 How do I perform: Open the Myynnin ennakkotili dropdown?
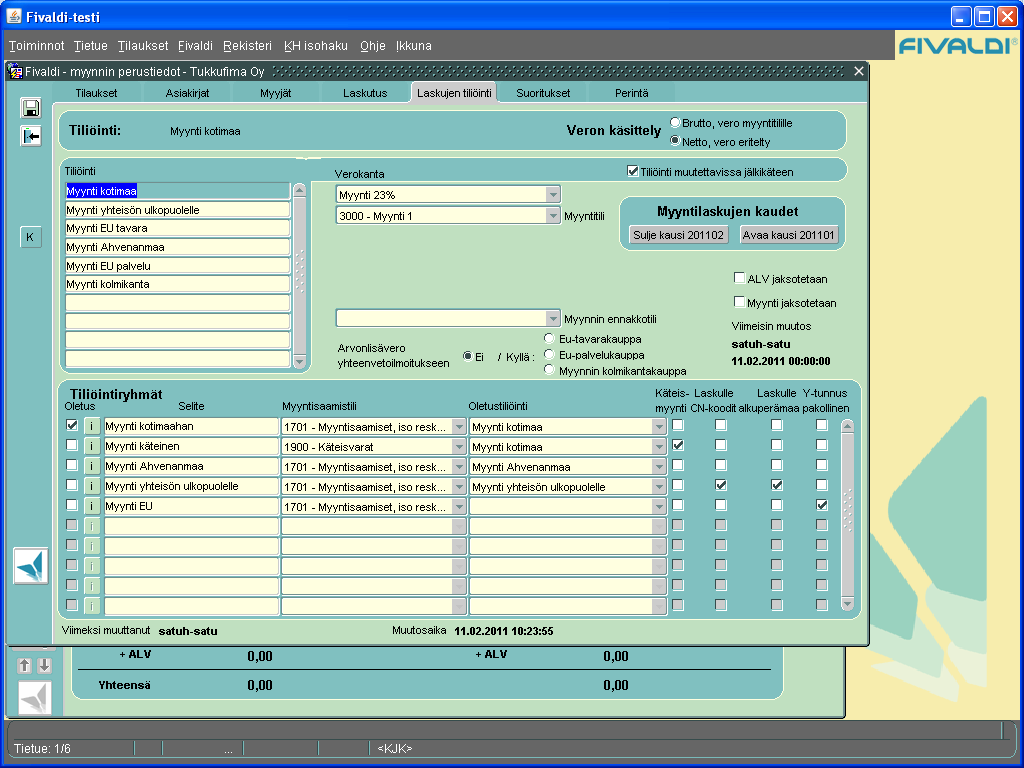pyautogui.click(x=553, y=319)
